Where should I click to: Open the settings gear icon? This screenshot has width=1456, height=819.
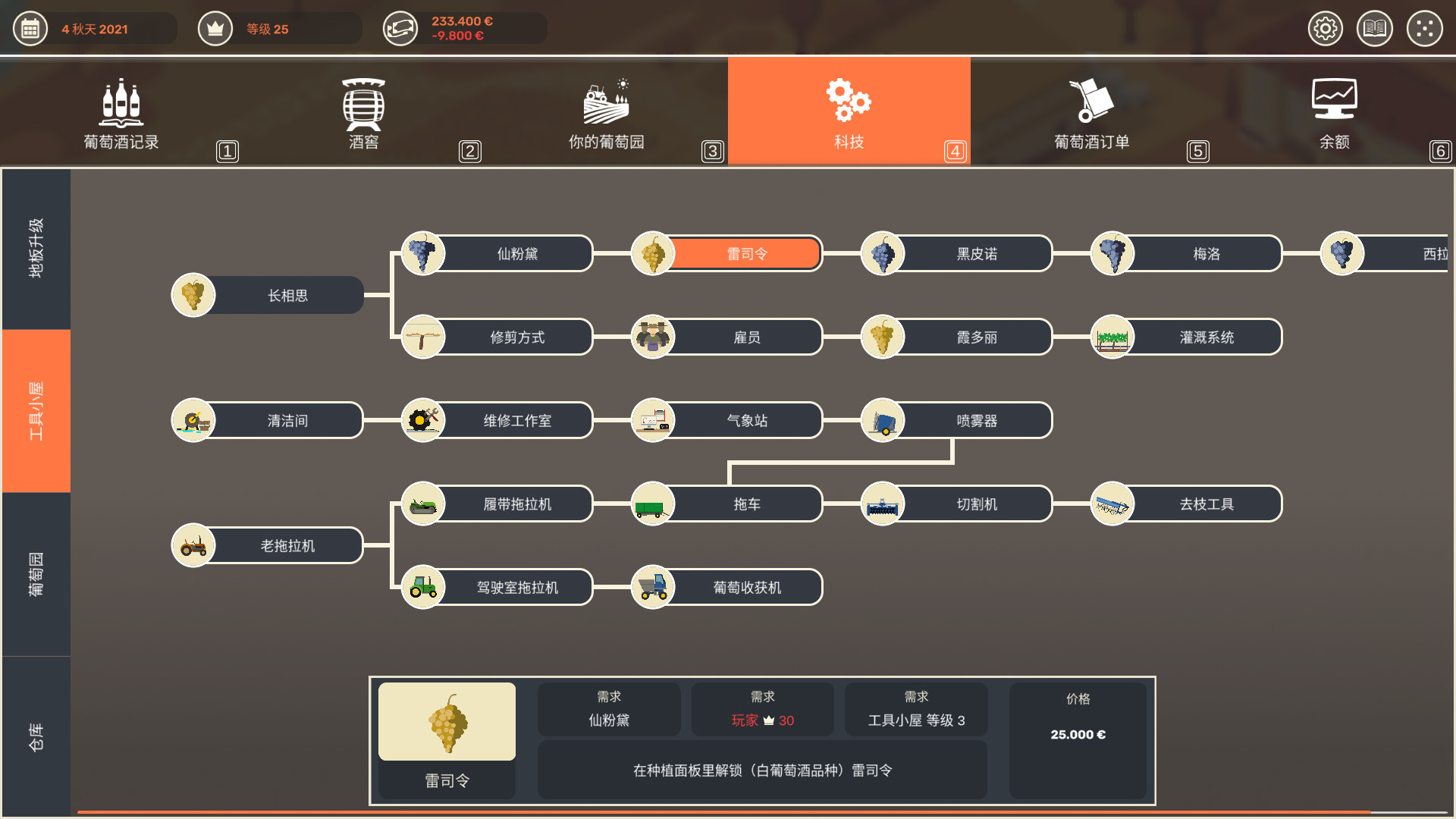pyautogui.click(x=1325, y=29)
